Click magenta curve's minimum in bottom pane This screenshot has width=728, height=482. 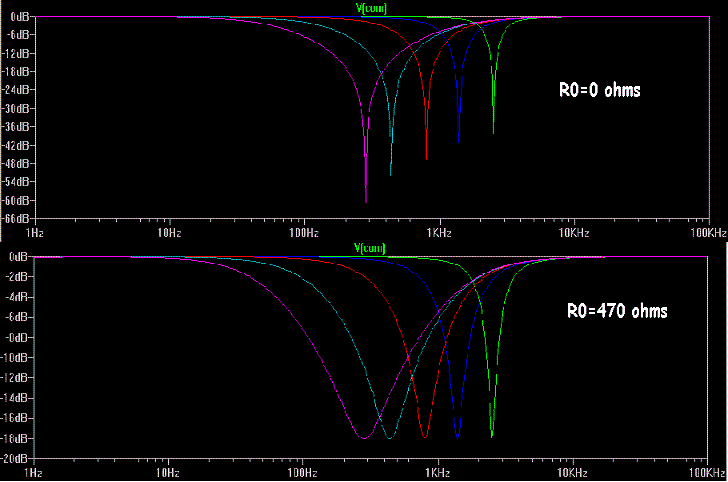[x=364, y=438]
